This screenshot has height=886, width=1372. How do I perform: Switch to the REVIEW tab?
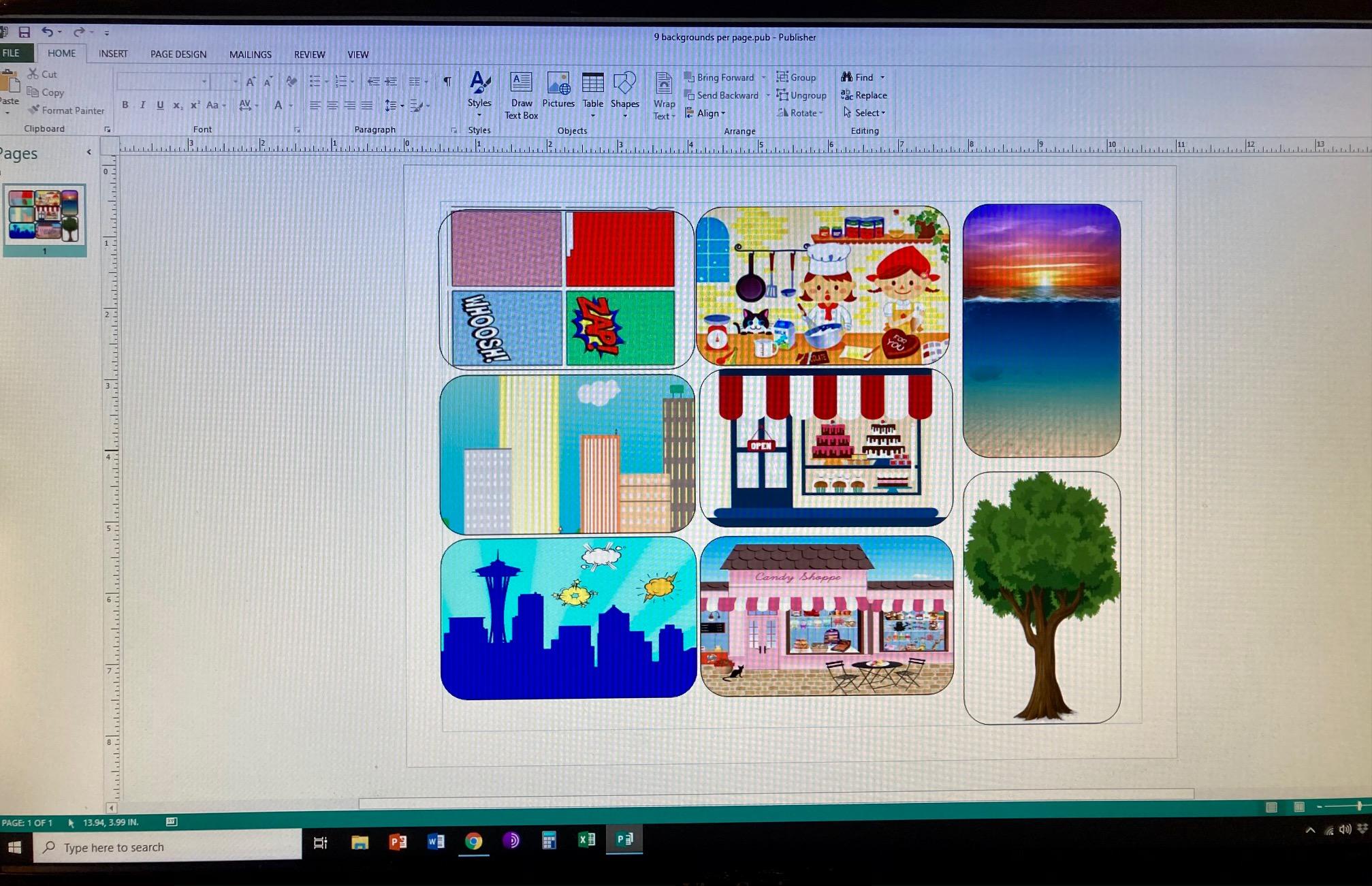309,54
